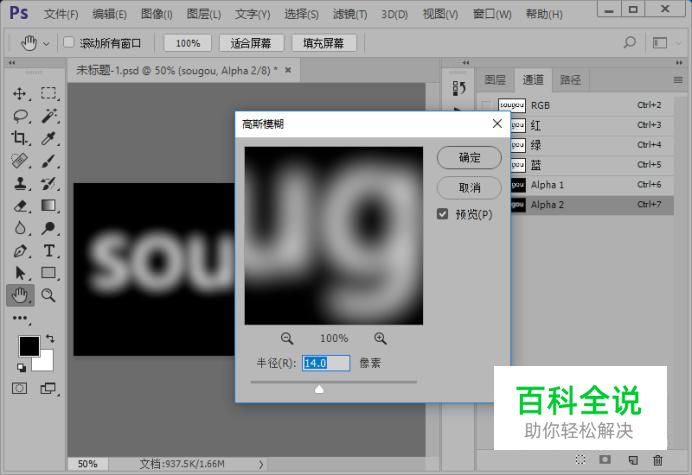
Task: Open the foreground color swatch
Action: tap(29, 346)
